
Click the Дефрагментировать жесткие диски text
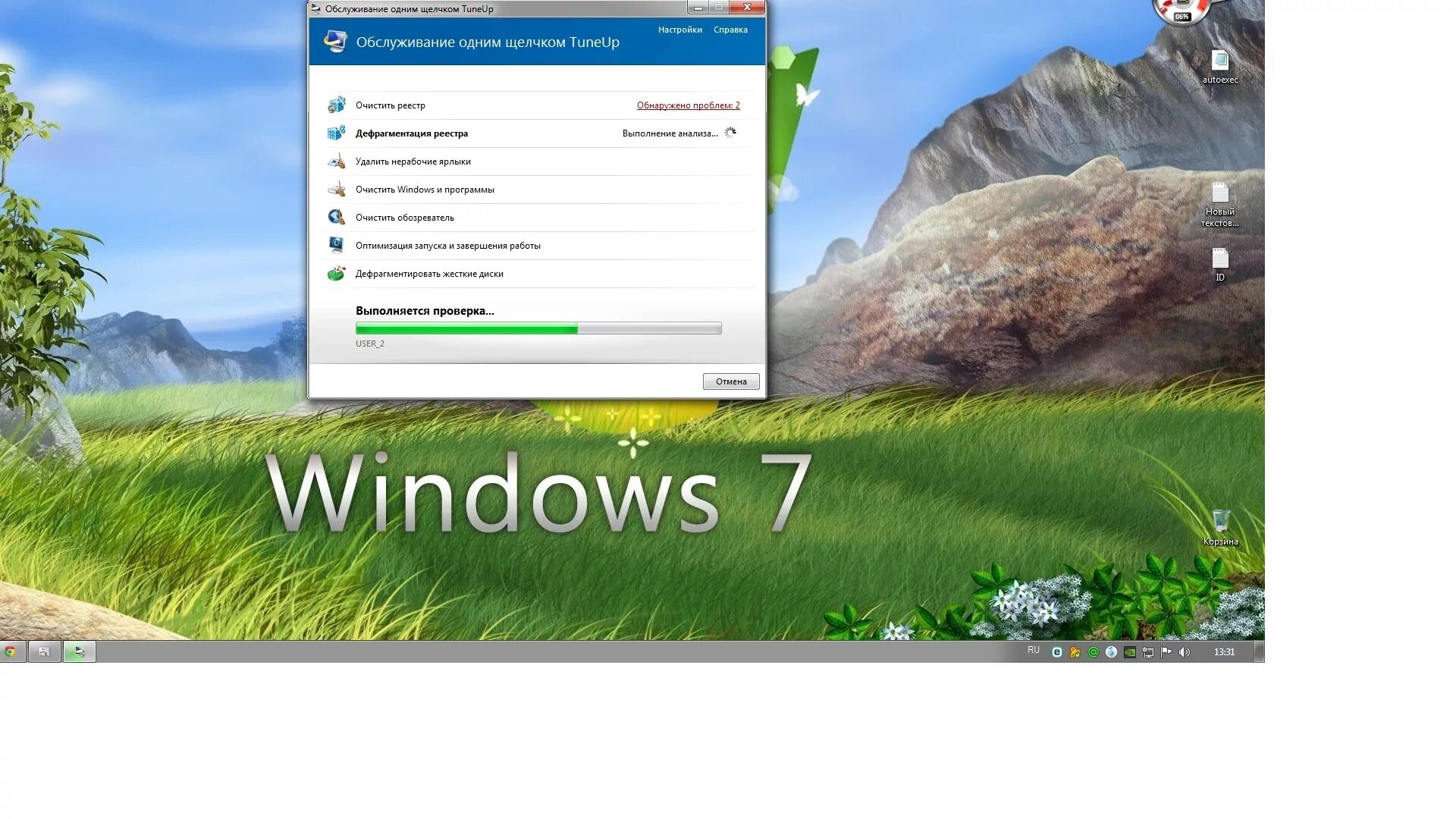point(429,274)
